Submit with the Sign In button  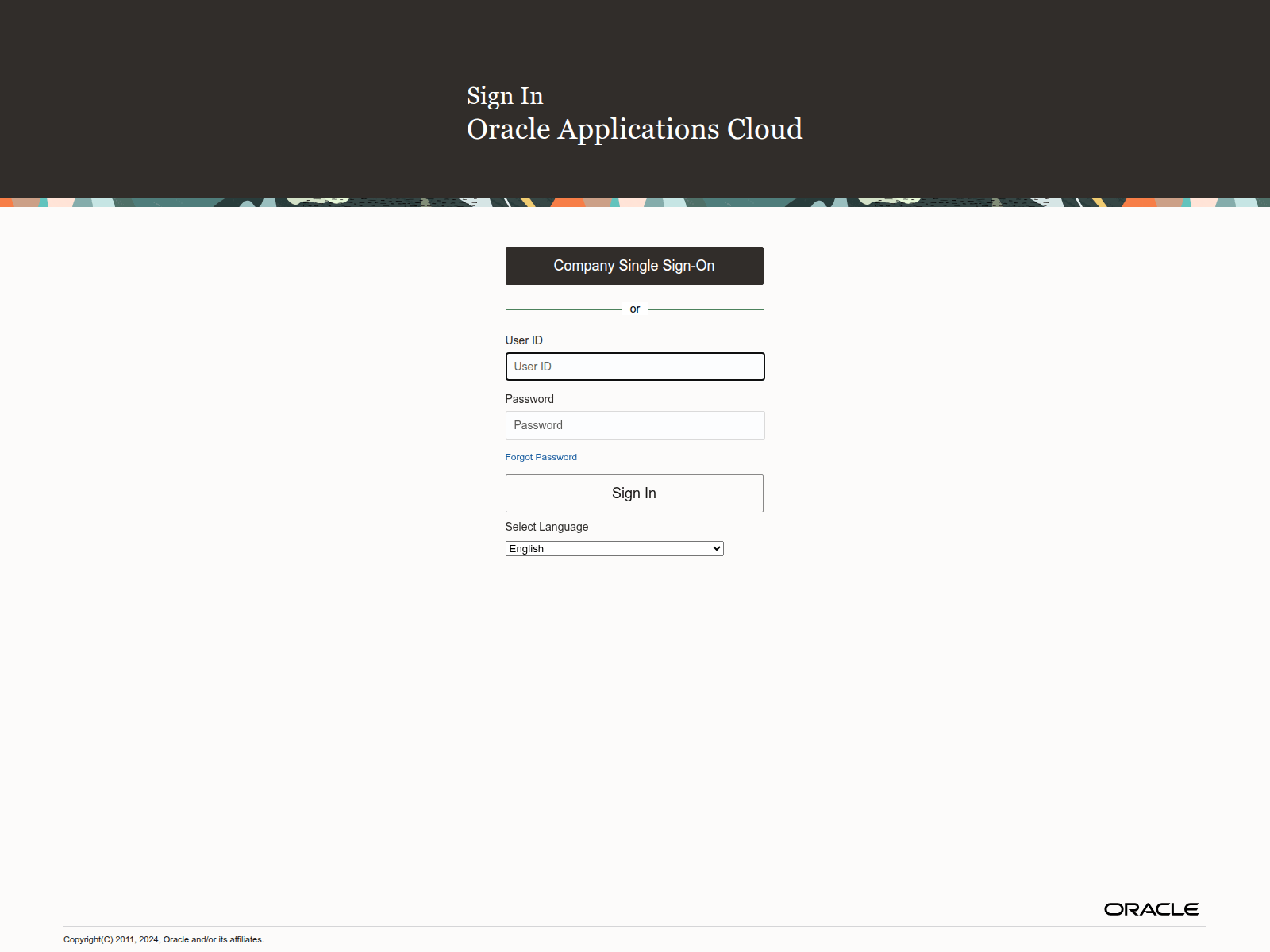pyautogui.click(x=634, y=493)
